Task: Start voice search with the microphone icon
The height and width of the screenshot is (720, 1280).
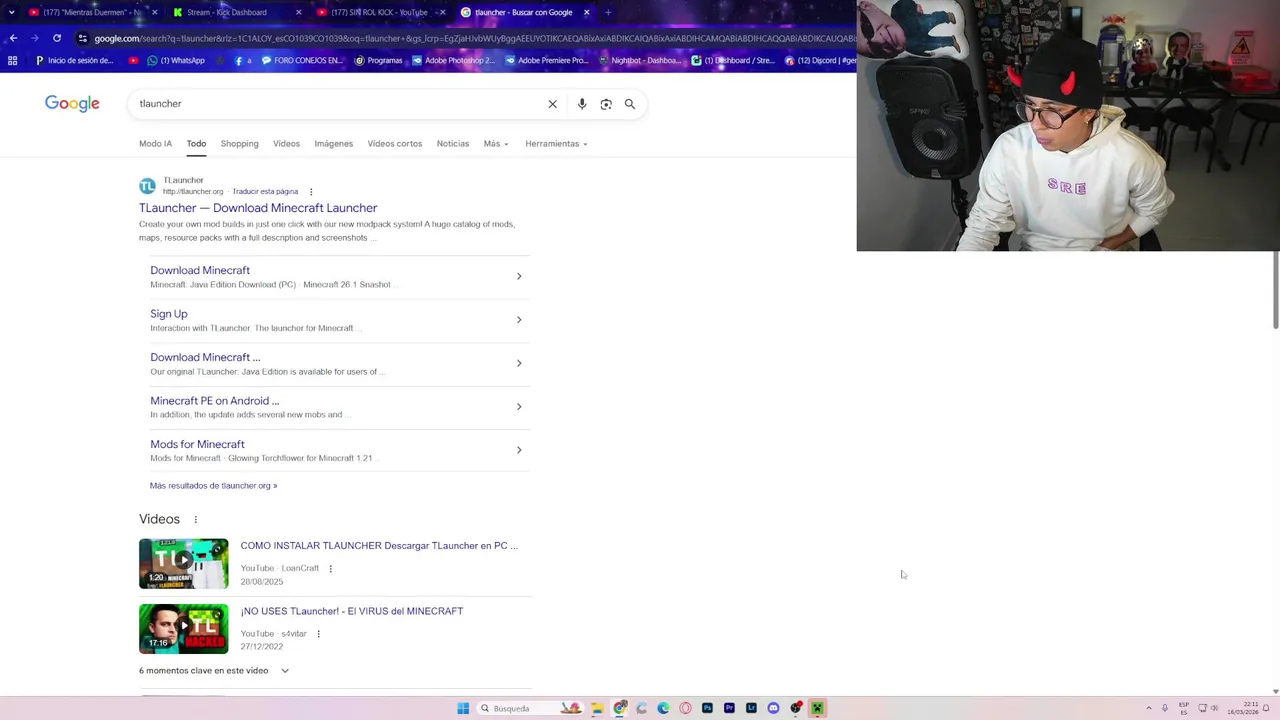Action: (582, 104)
